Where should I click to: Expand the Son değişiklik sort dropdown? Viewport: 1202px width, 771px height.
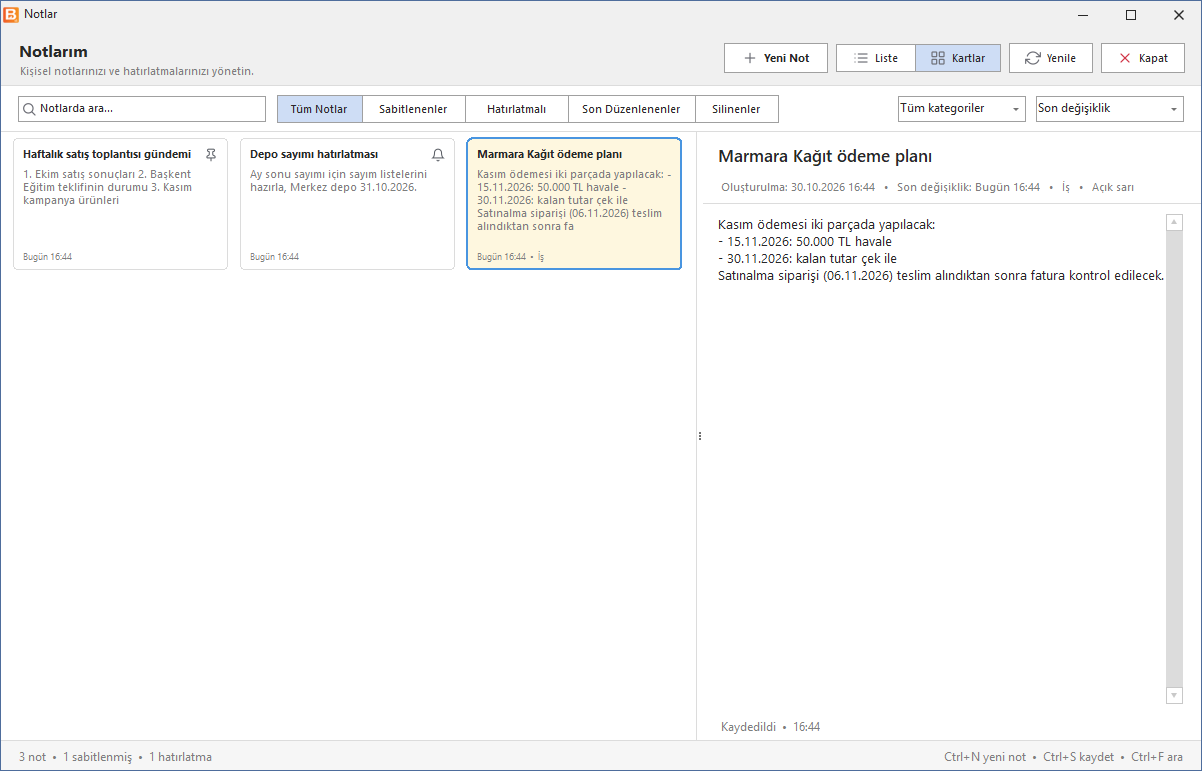(x=1110, y=109)
